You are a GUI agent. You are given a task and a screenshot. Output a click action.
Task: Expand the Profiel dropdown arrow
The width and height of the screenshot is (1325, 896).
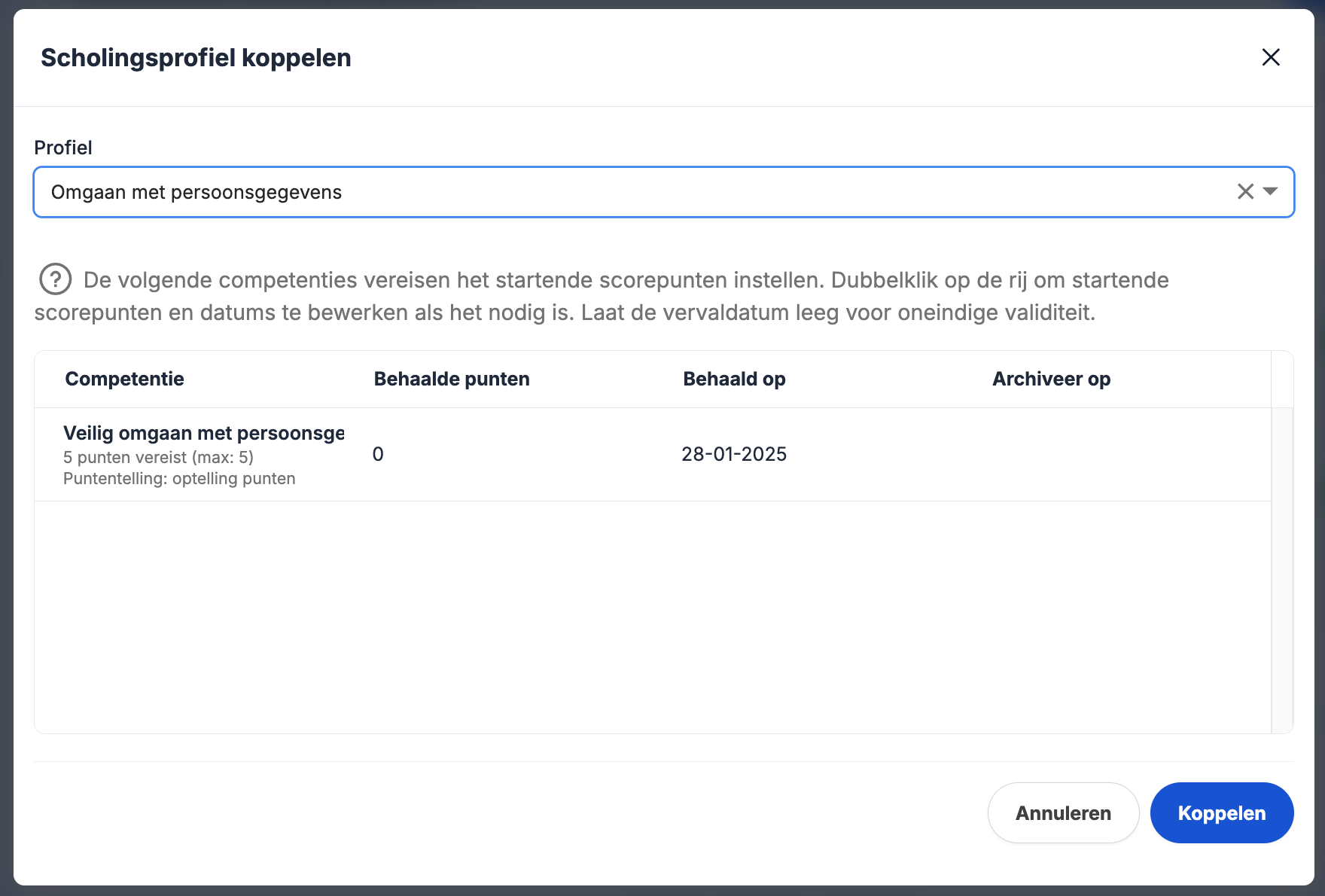pyautogui.click(x=1271, y=192)
